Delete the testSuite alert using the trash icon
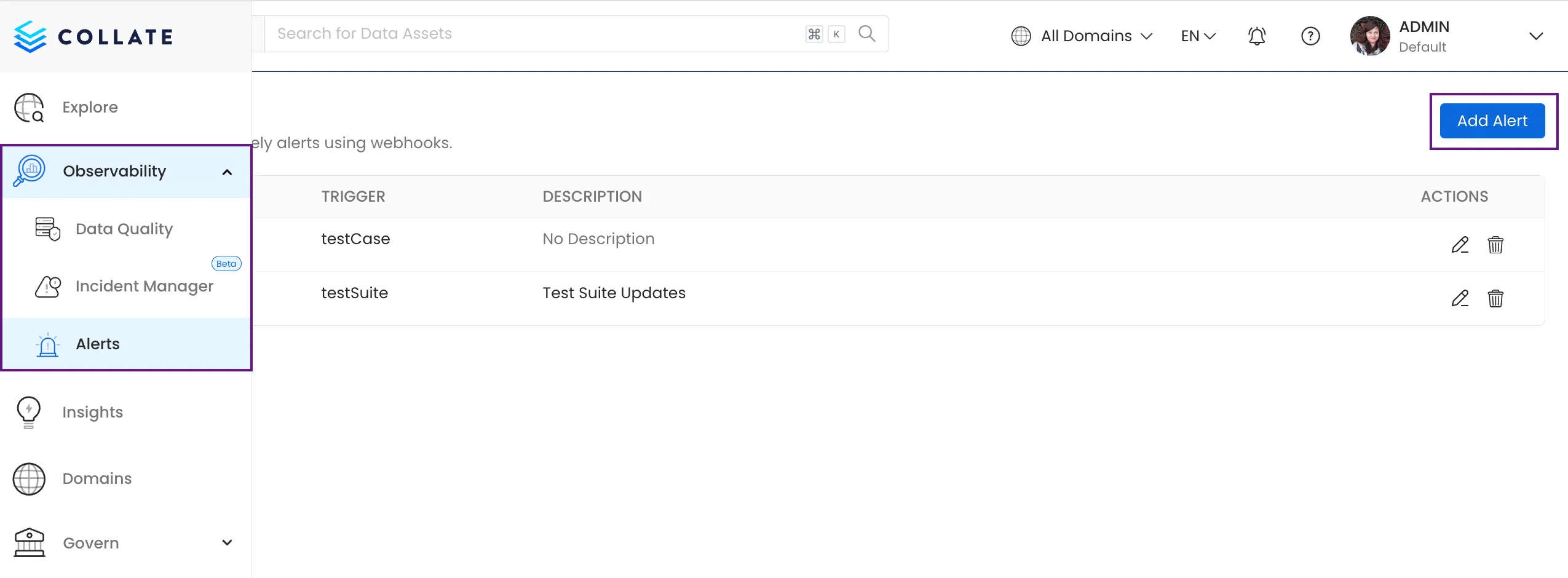 [x=1496, y=298]
